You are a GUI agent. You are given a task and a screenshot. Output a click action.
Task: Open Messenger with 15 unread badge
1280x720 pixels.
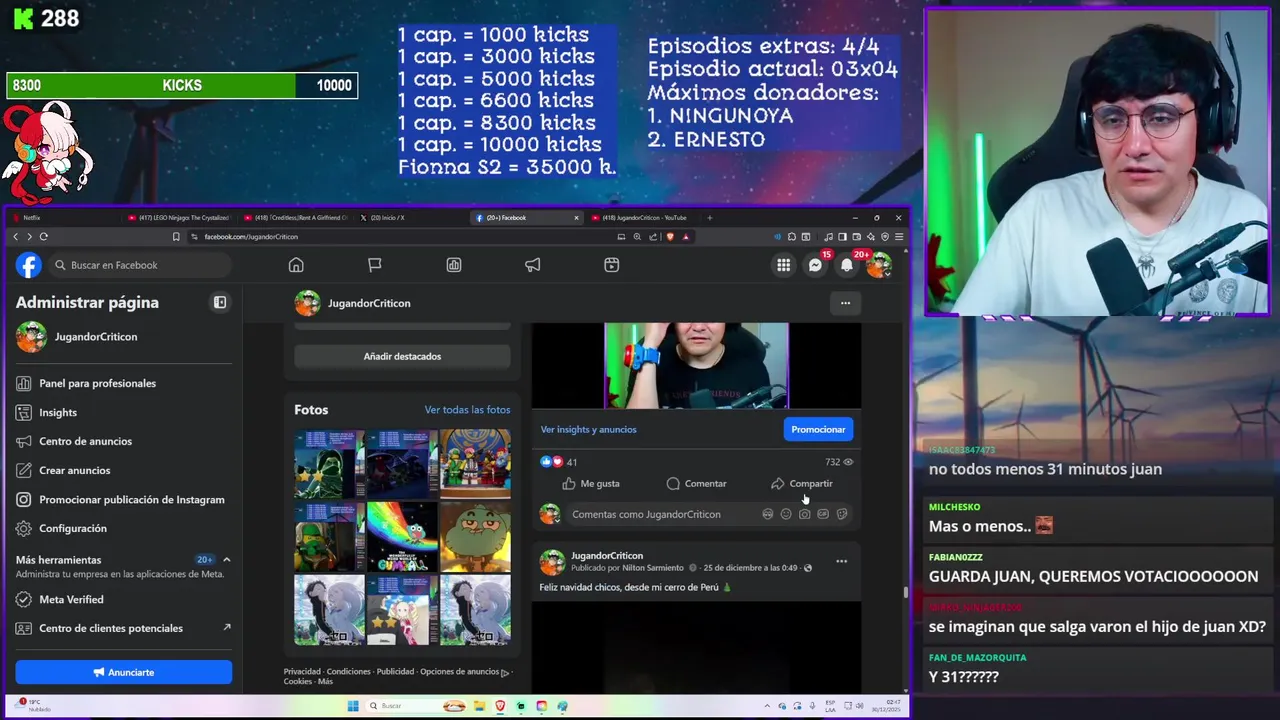click(816, 265)
